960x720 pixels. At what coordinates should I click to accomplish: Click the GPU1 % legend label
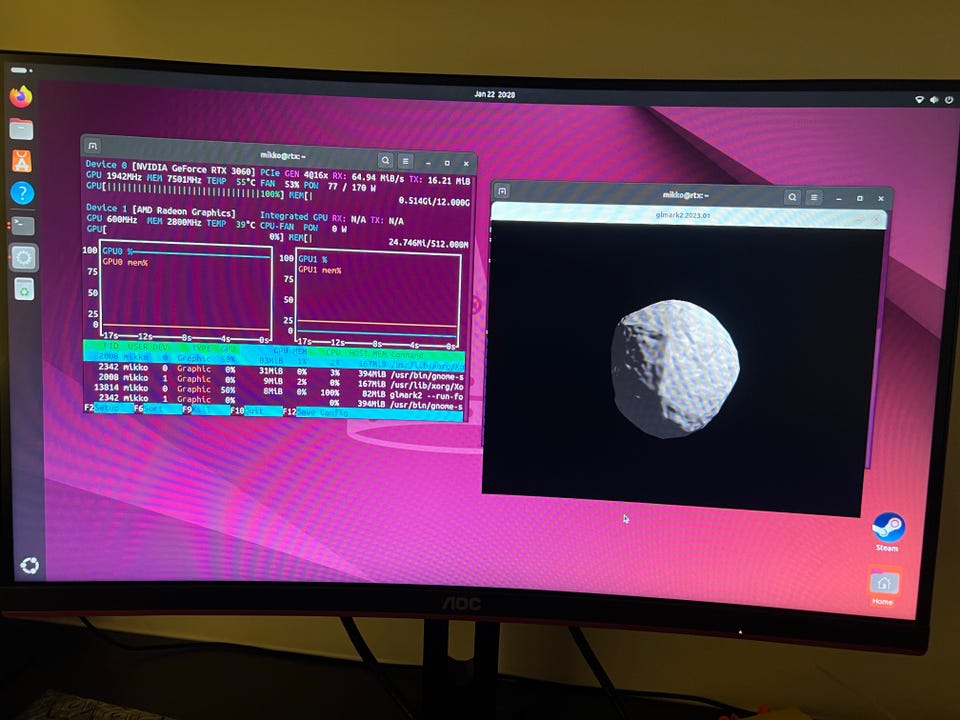tap(313, 259)
